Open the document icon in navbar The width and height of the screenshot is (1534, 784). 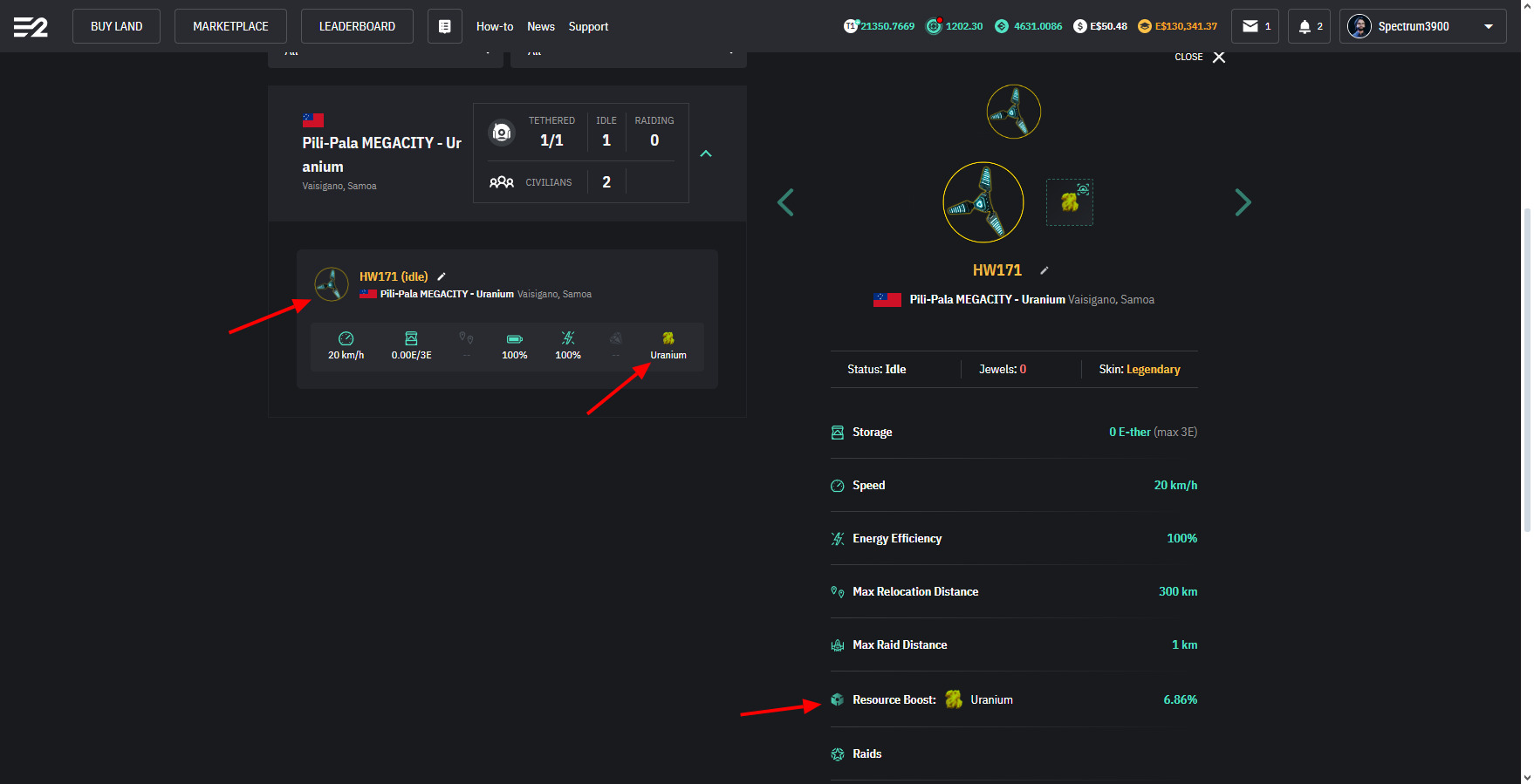coord(444,27)
